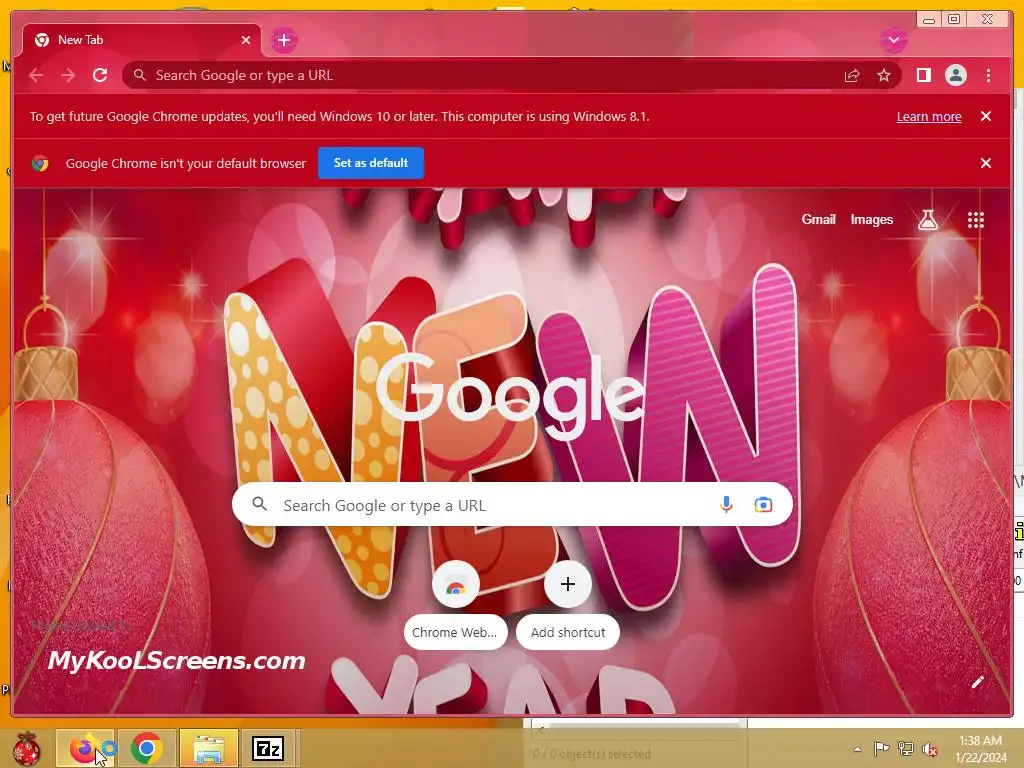
Task: Open the Chrome three-dot menu
Action: point(988,75)
